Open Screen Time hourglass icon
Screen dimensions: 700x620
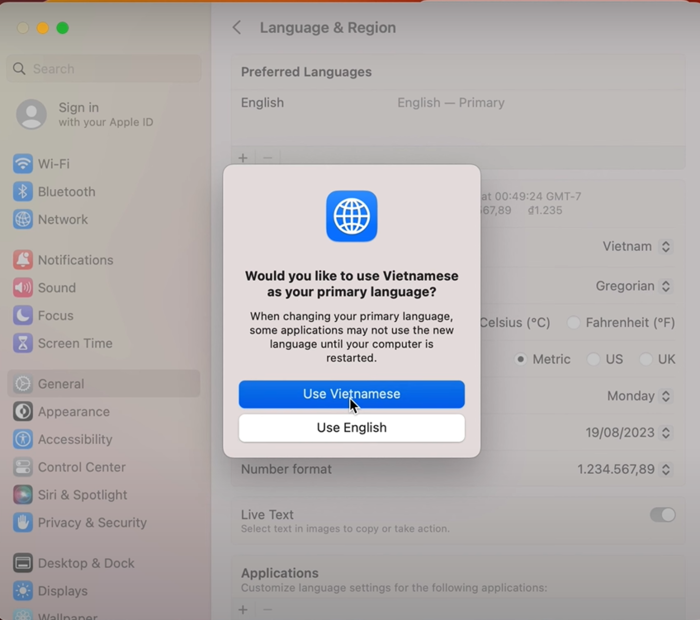pyautogui.click(x=22, y=343)
